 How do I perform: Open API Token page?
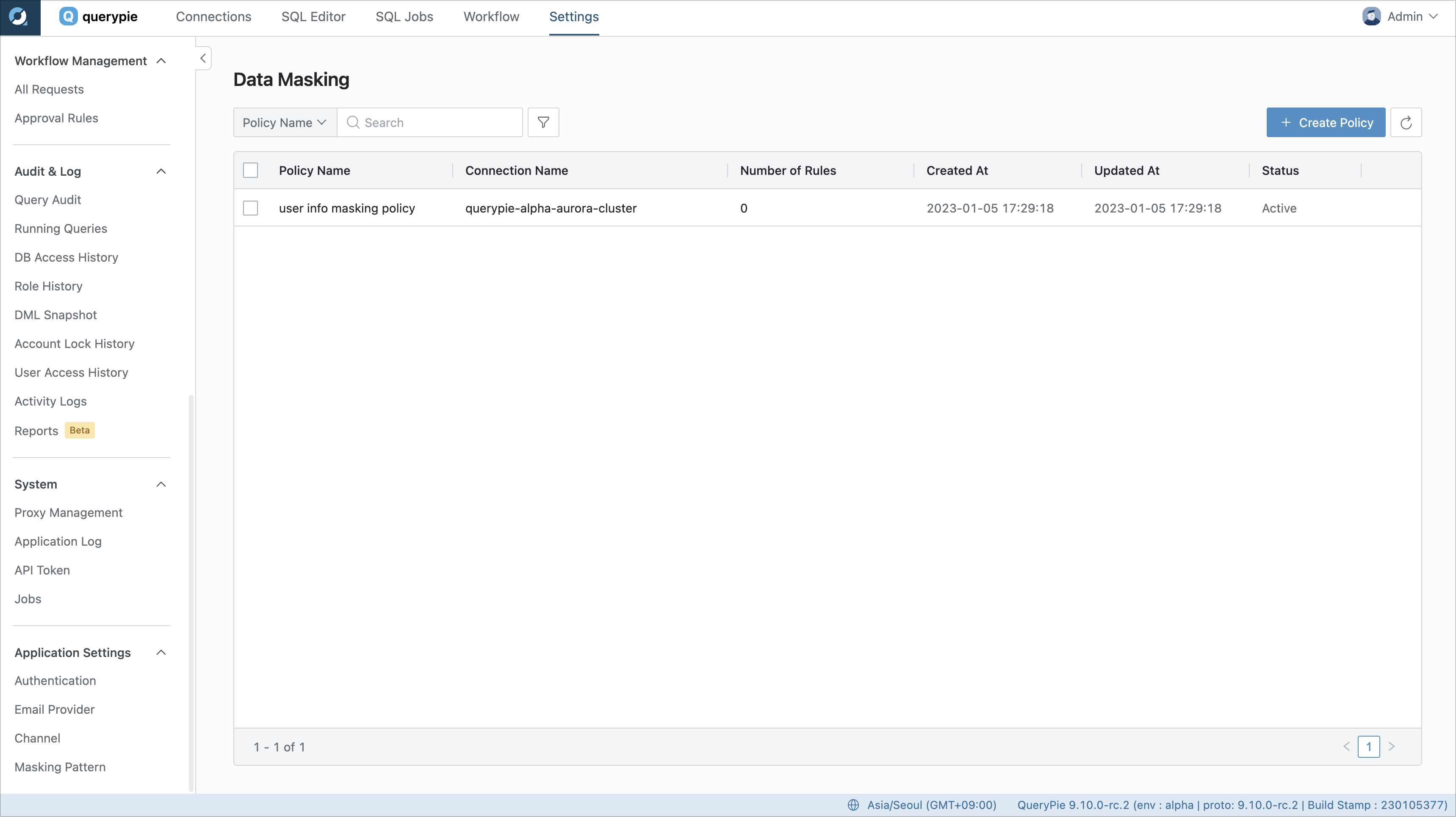pos(42,570)
